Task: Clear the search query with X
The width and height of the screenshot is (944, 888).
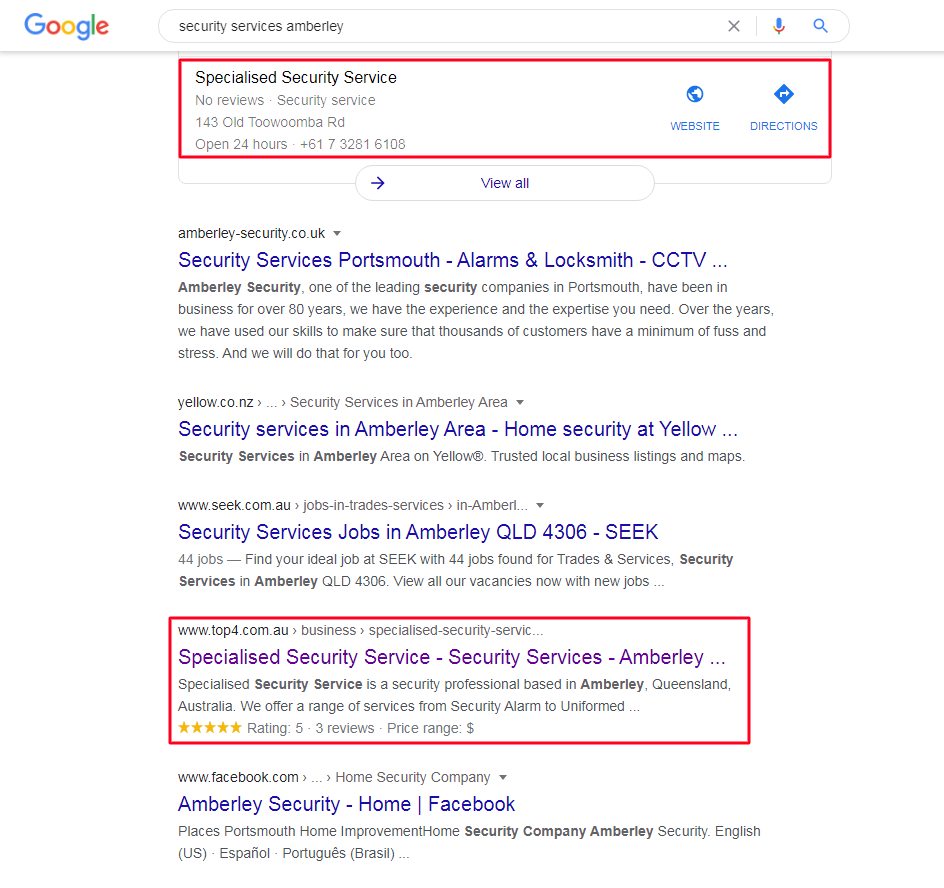Action: tap(734, 26)
